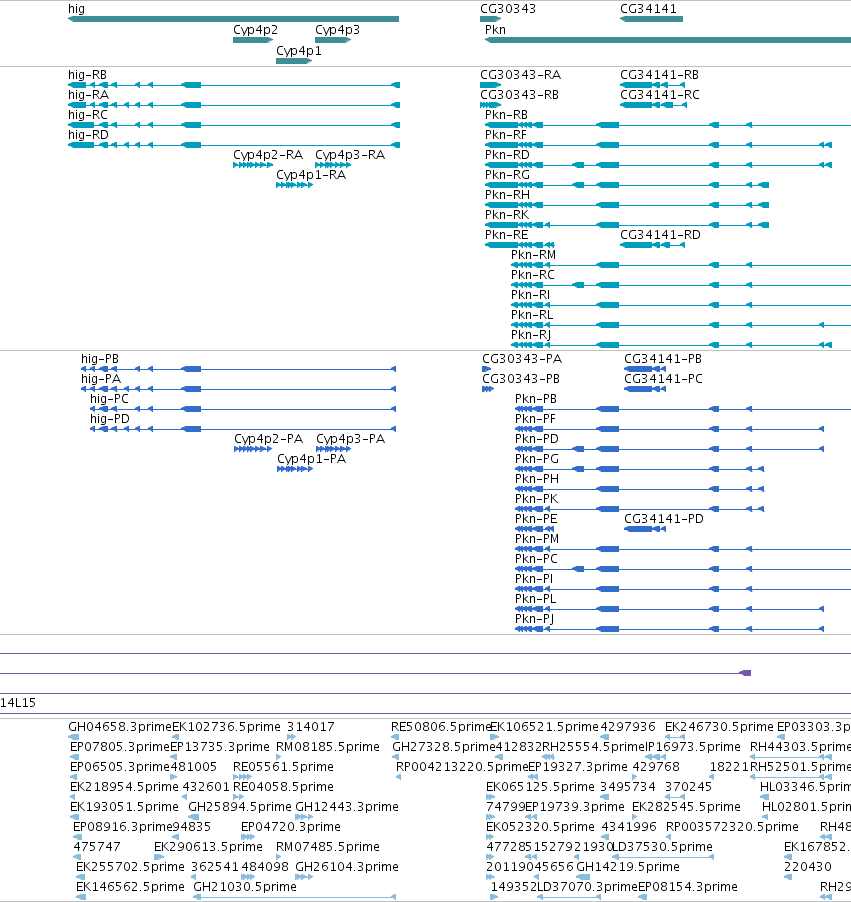The height and width of the screenshot is (902, 851).
Task: Click the Pkn-RB transcript
Action: (667, 125)
